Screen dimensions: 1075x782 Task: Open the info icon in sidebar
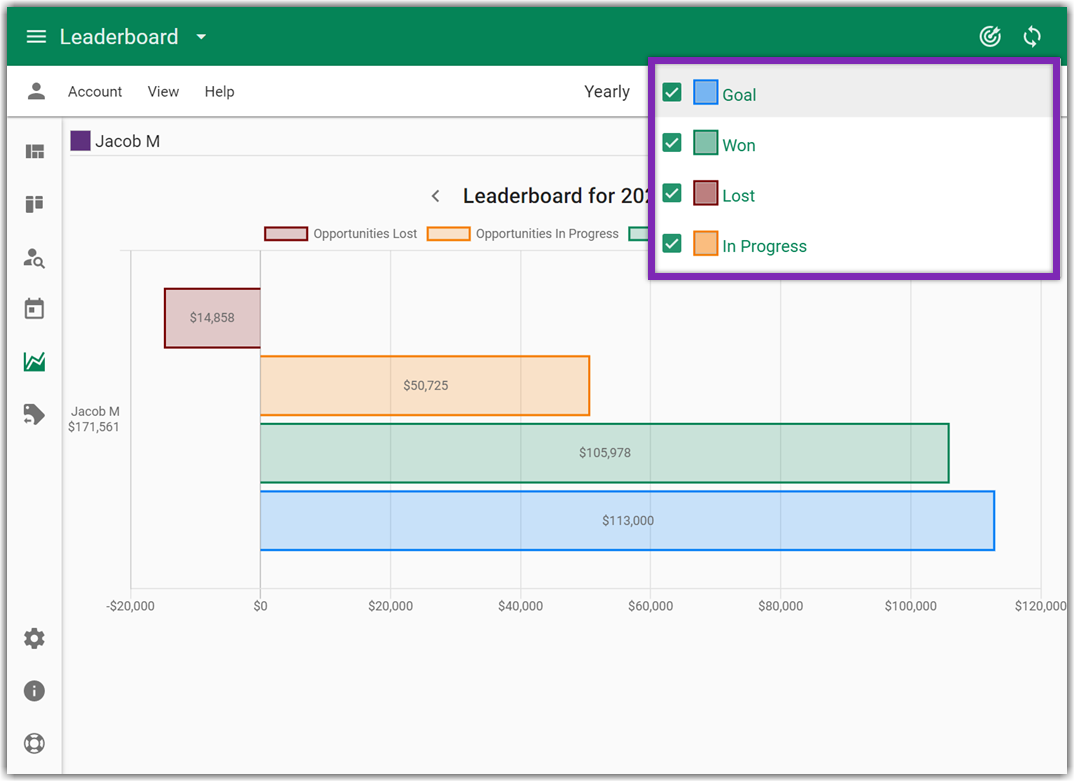click(x=34, y=691)
